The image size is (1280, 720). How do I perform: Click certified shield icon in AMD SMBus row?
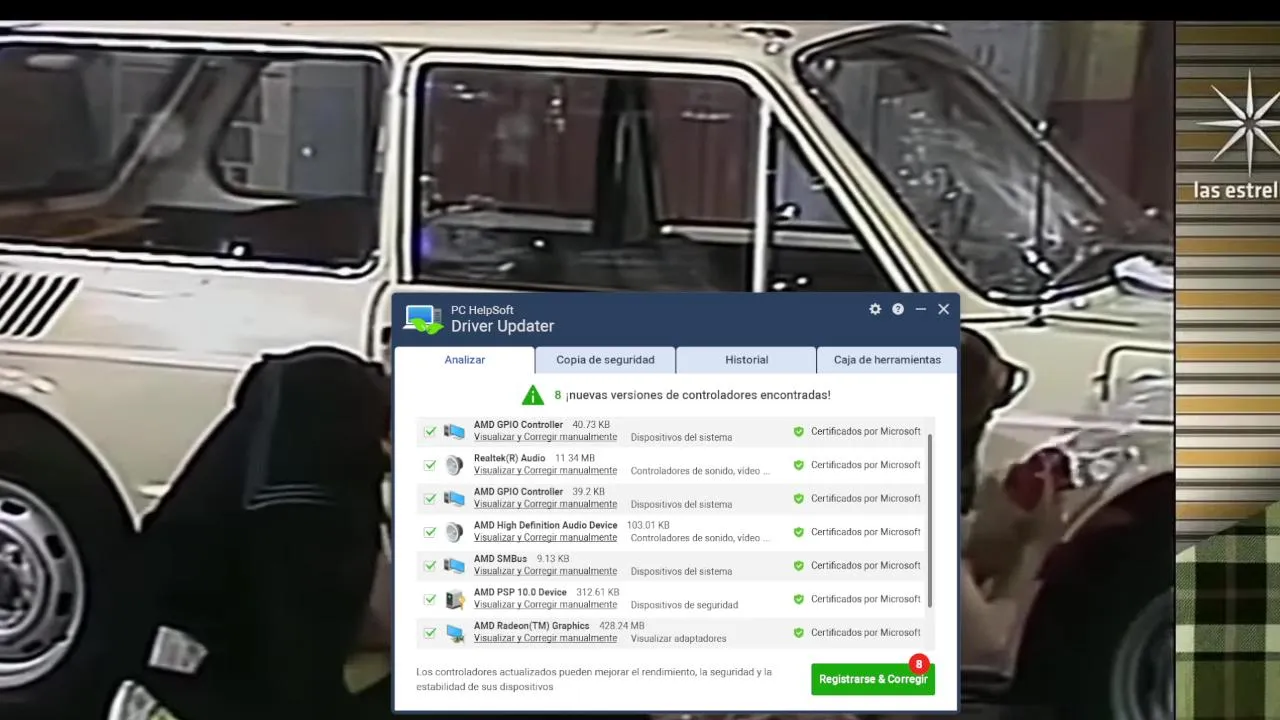pos(798,566)
